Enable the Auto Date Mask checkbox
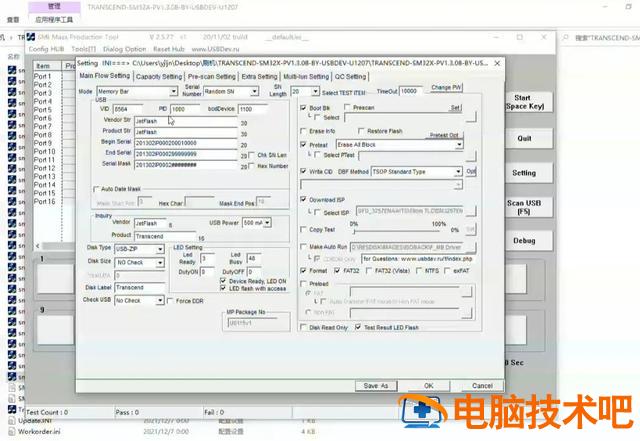Image resolution: width=640 pixels, height=441 pixels. click(97, 188)
